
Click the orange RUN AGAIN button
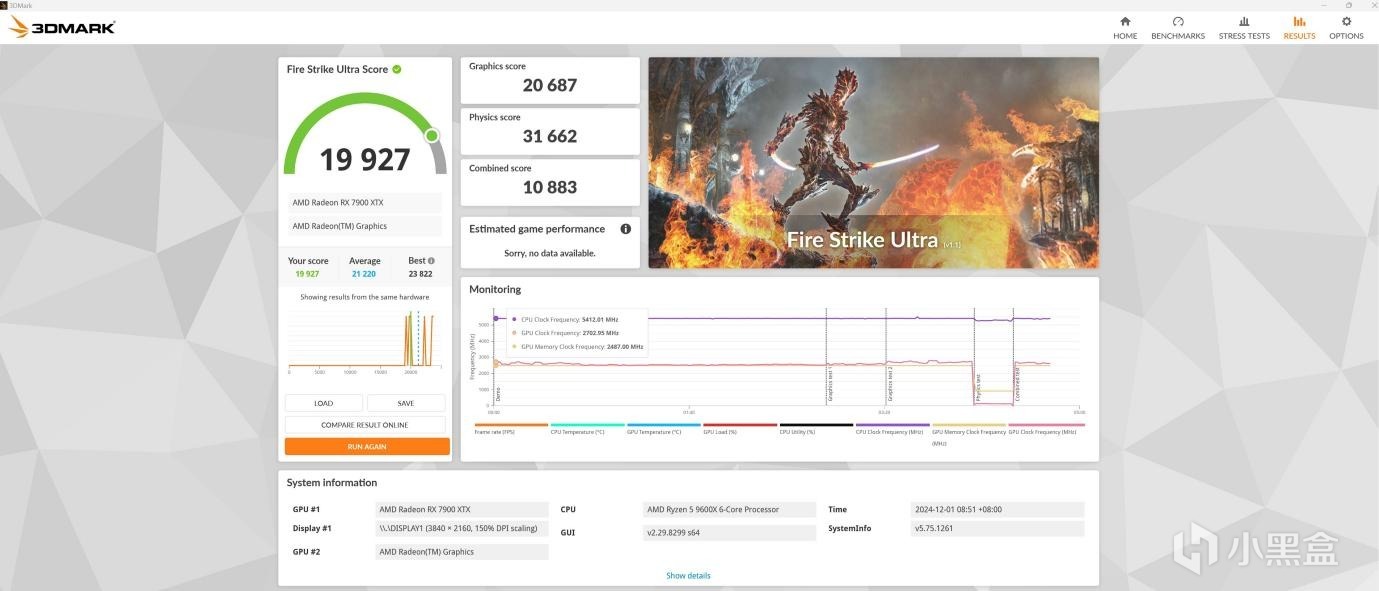point(367,447)
